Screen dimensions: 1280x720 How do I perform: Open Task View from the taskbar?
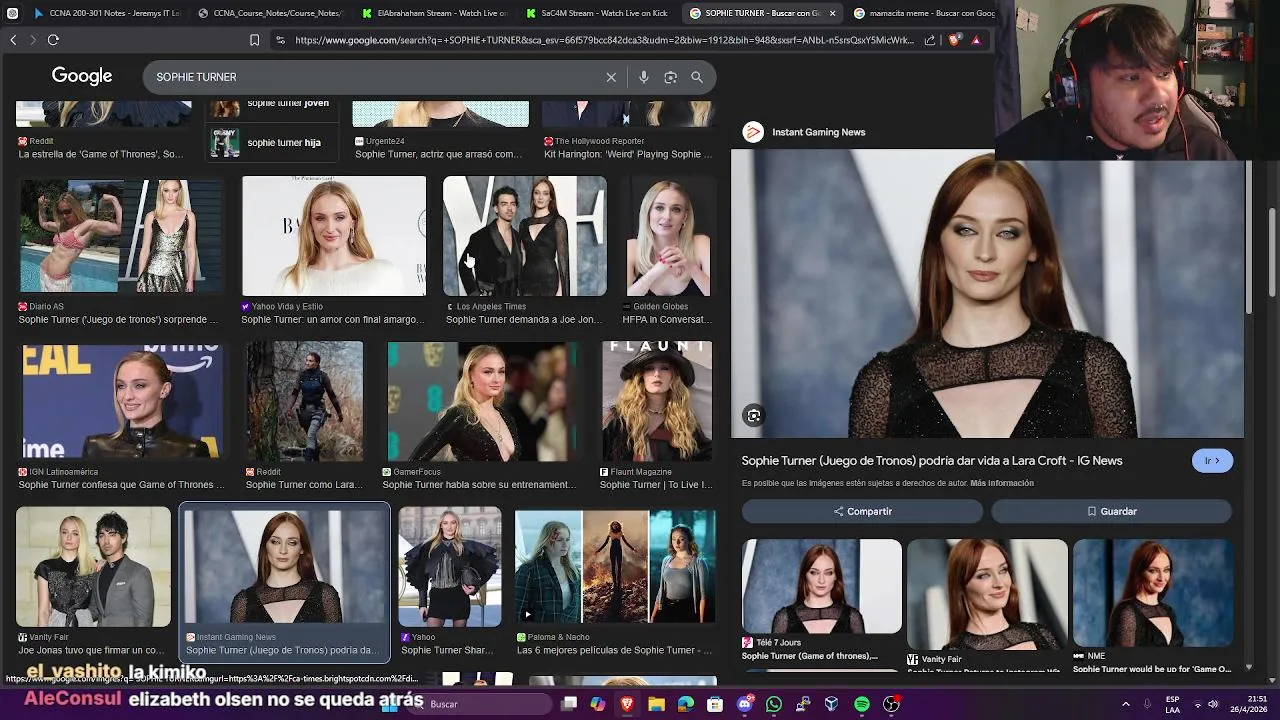click(569, 704)
